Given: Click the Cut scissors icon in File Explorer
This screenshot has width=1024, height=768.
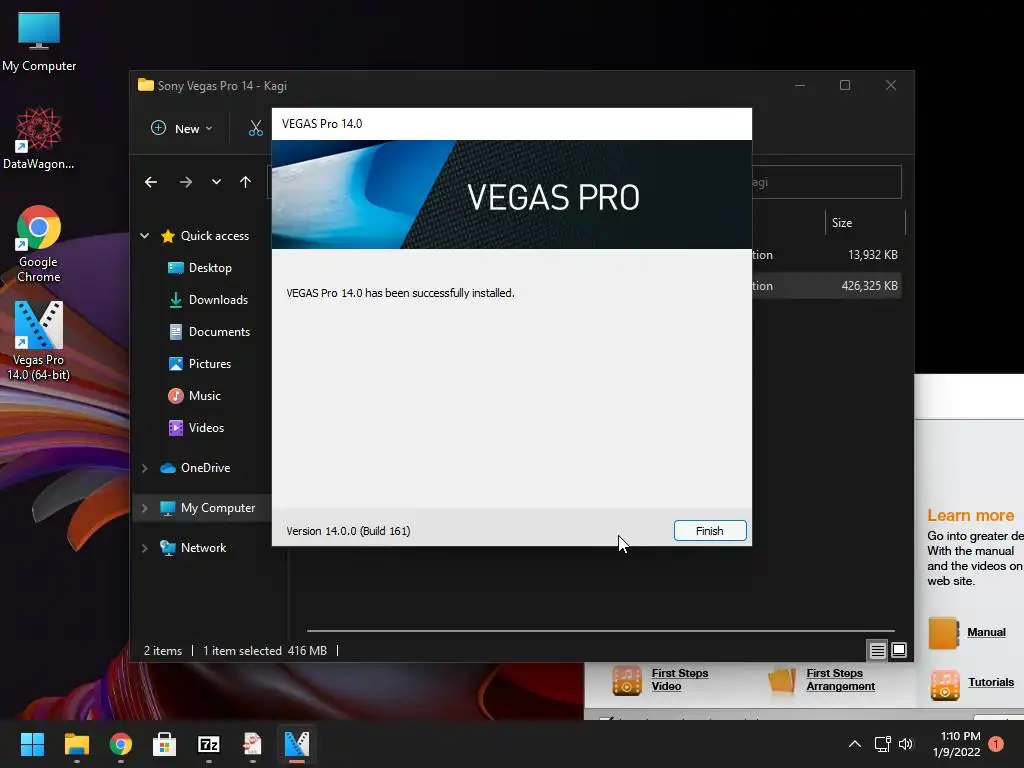Looking at the screenshot, I should tap(255, 129).
